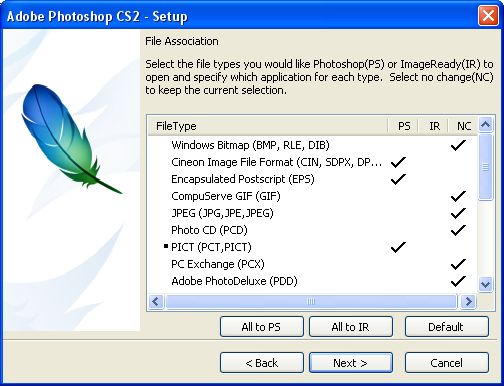Click the PS column header
This screenshot has height=386, width=504.
(x=403, y=126)
